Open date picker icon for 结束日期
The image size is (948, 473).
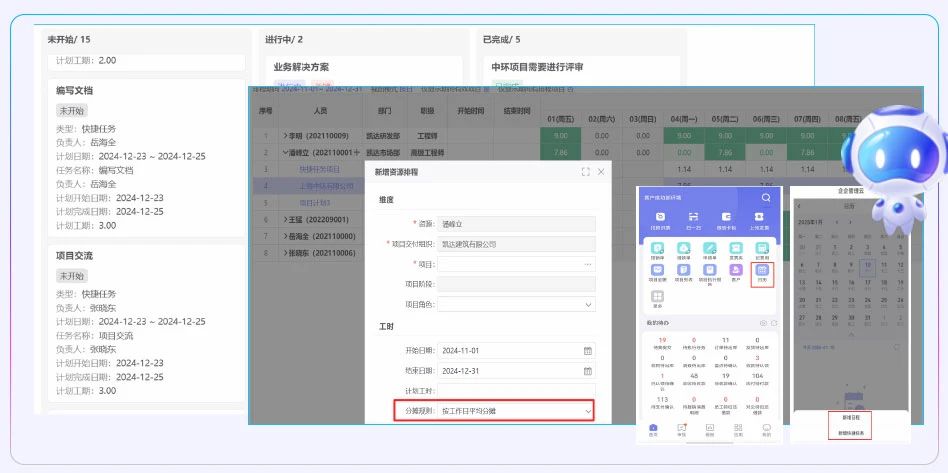(588, 370)
